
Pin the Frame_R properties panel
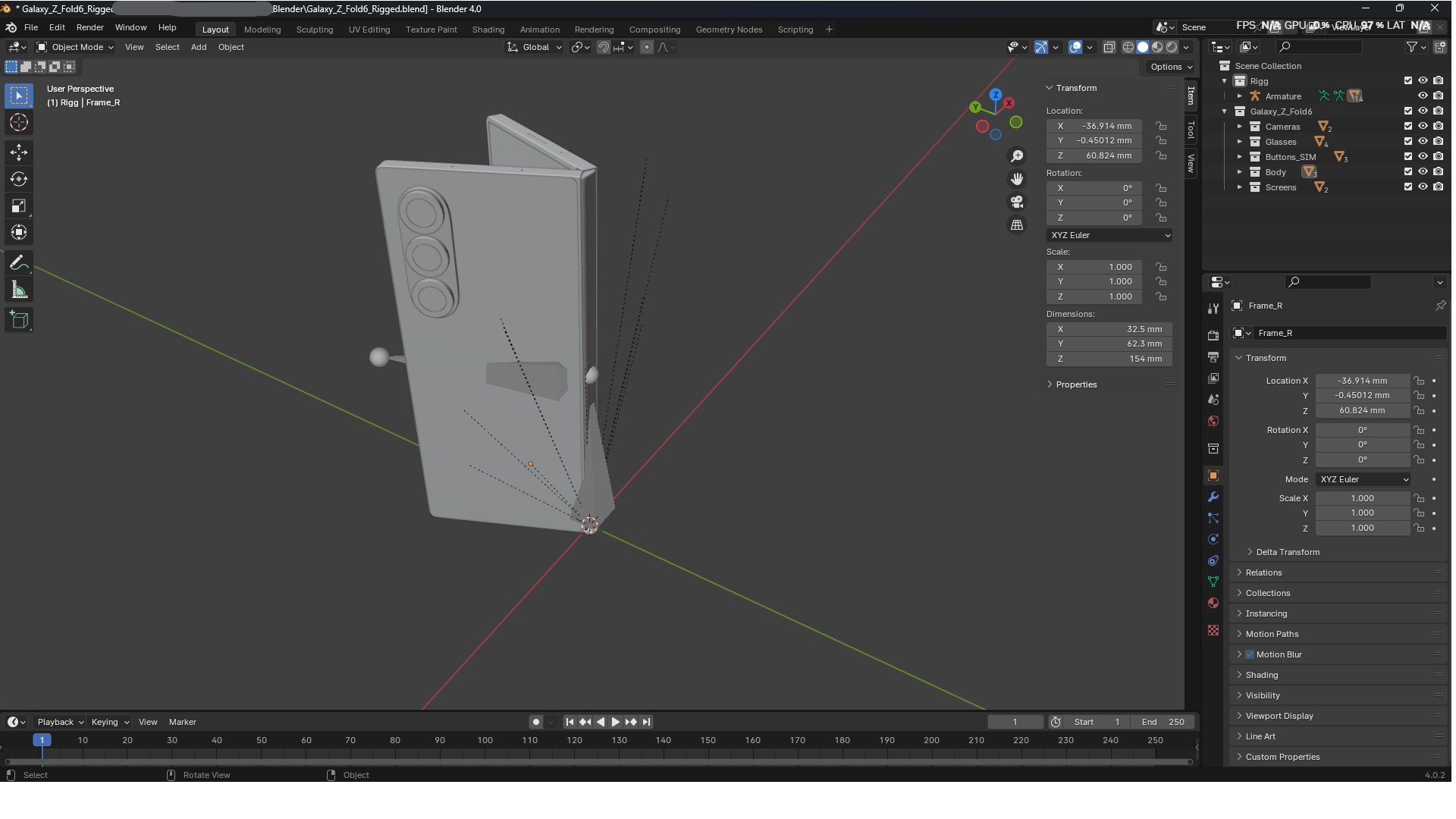click(x=1440, y=306)
